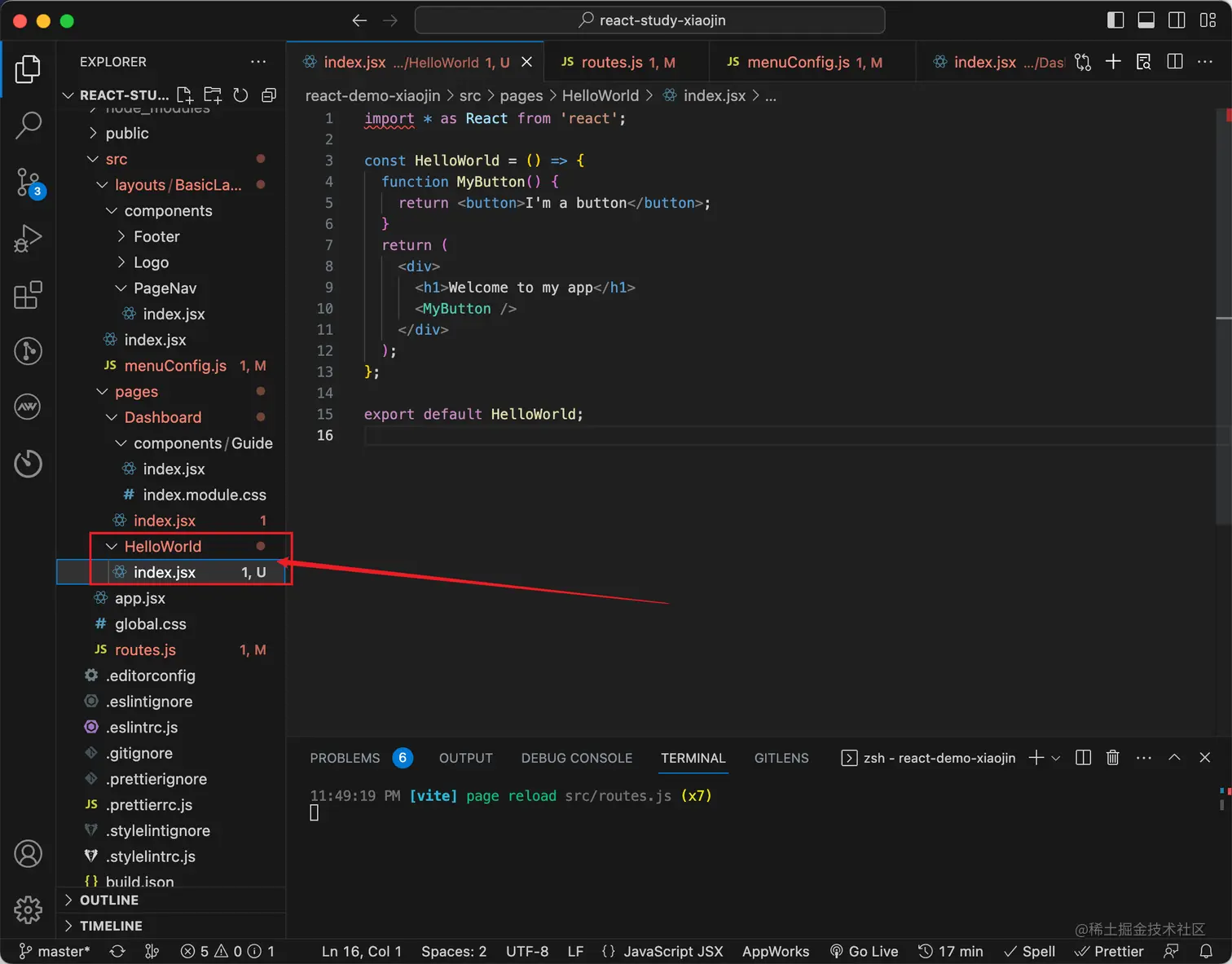1232x964 pixels.
Task: Customize layout from title bar
Action: 1208,20
